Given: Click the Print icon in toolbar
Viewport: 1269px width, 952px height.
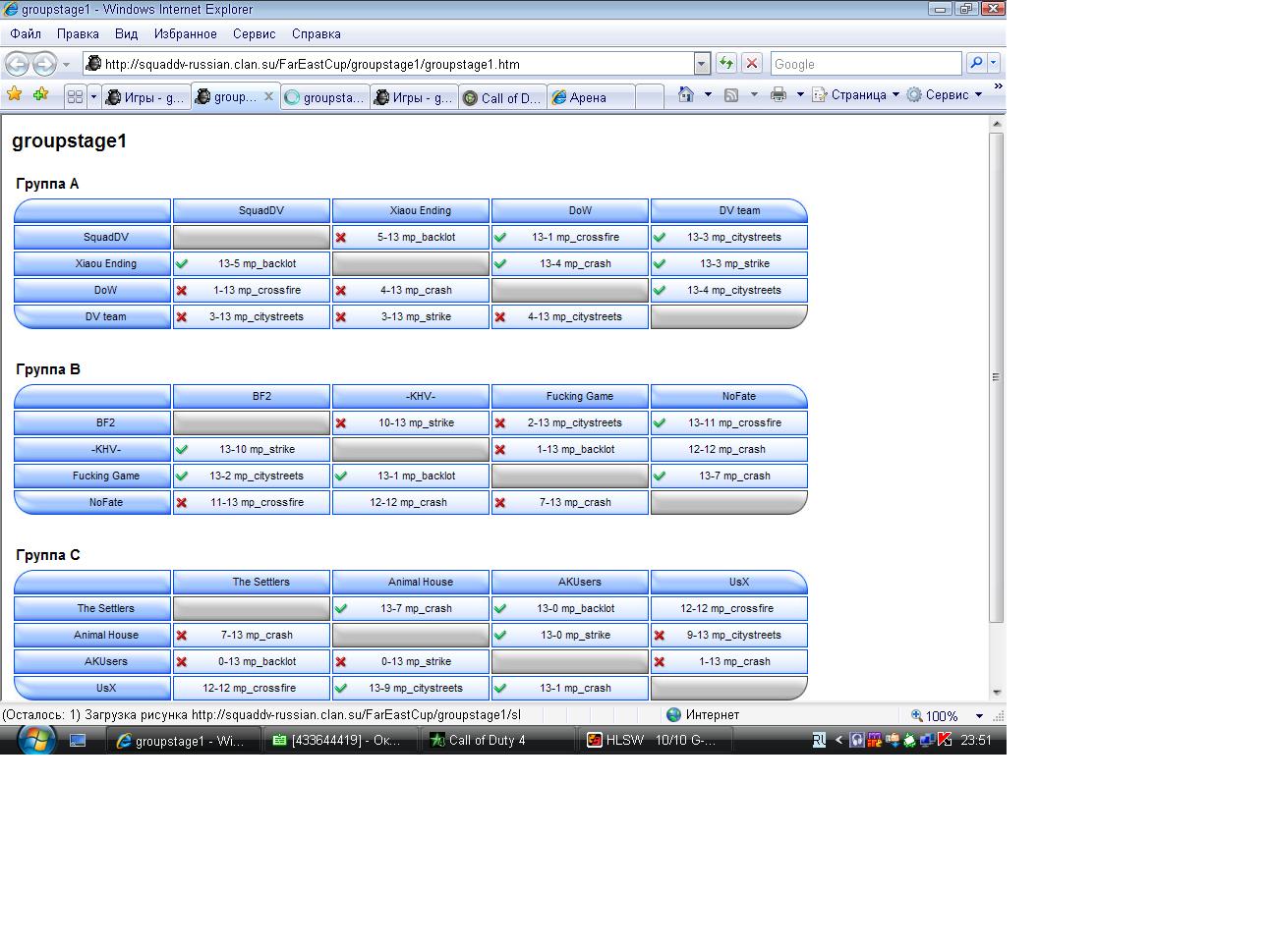Looking at the screenshot, I should (779, 94).
